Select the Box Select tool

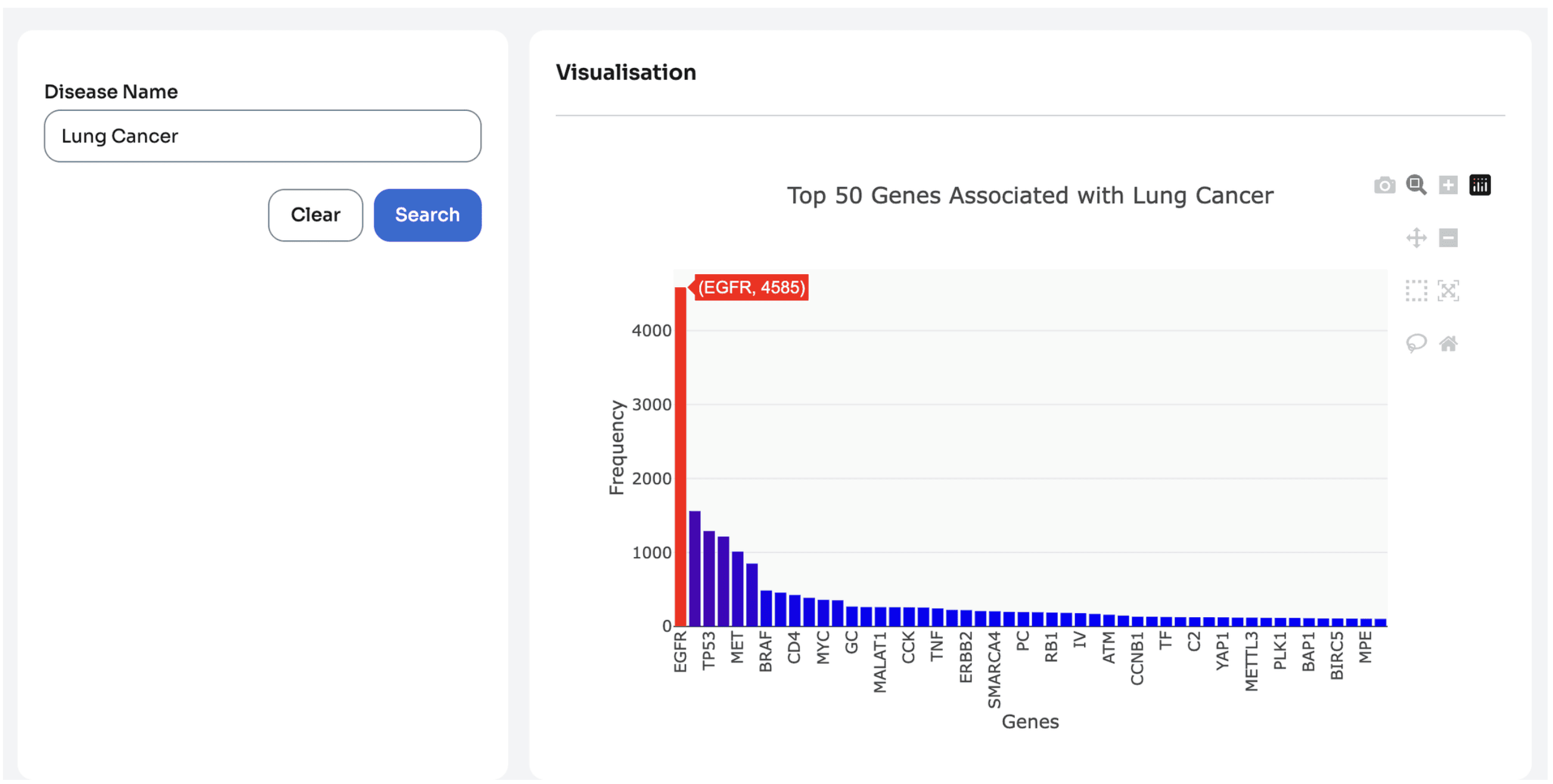coord(1416,291)
